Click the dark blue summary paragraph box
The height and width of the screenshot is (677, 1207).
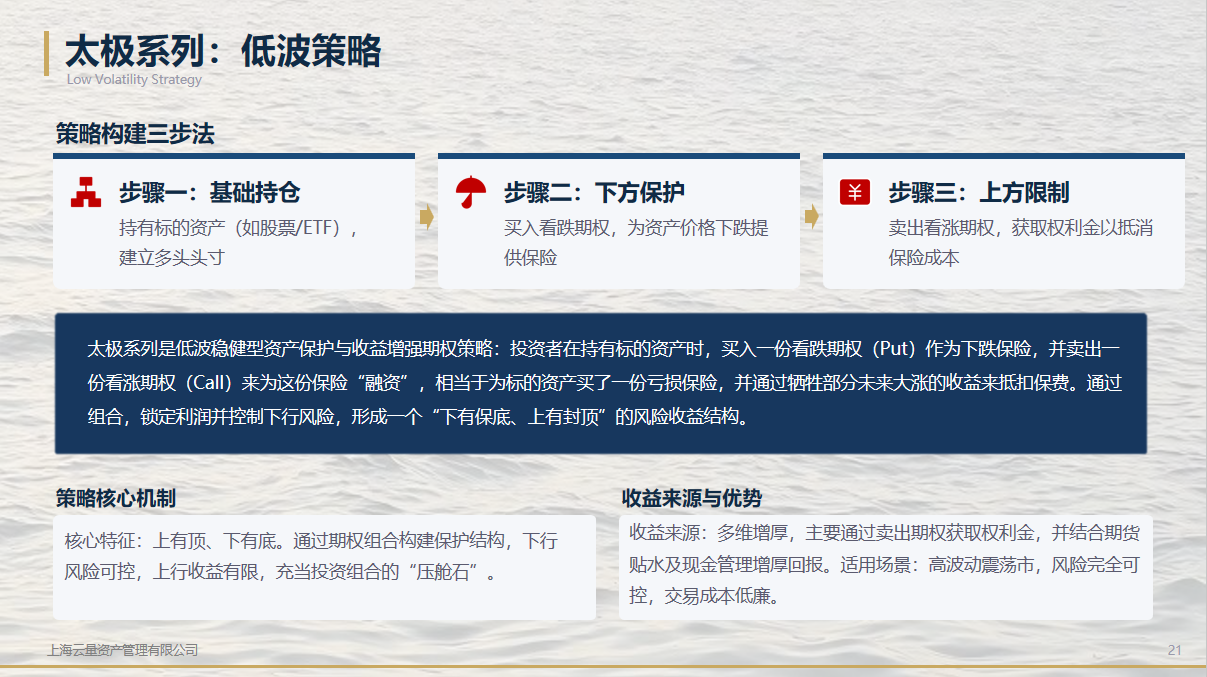pos(601,383)
